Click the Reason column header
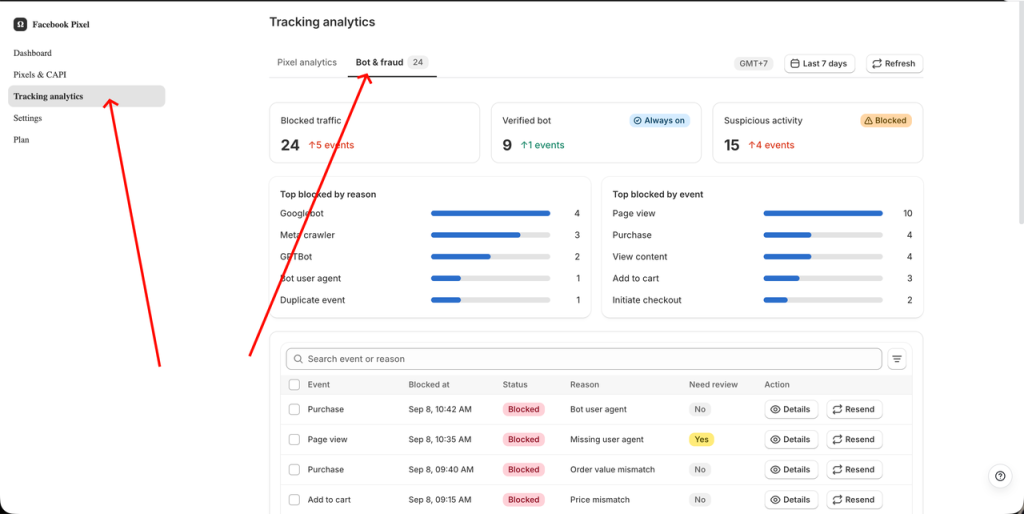1024x514 pixels. (584, 385)
